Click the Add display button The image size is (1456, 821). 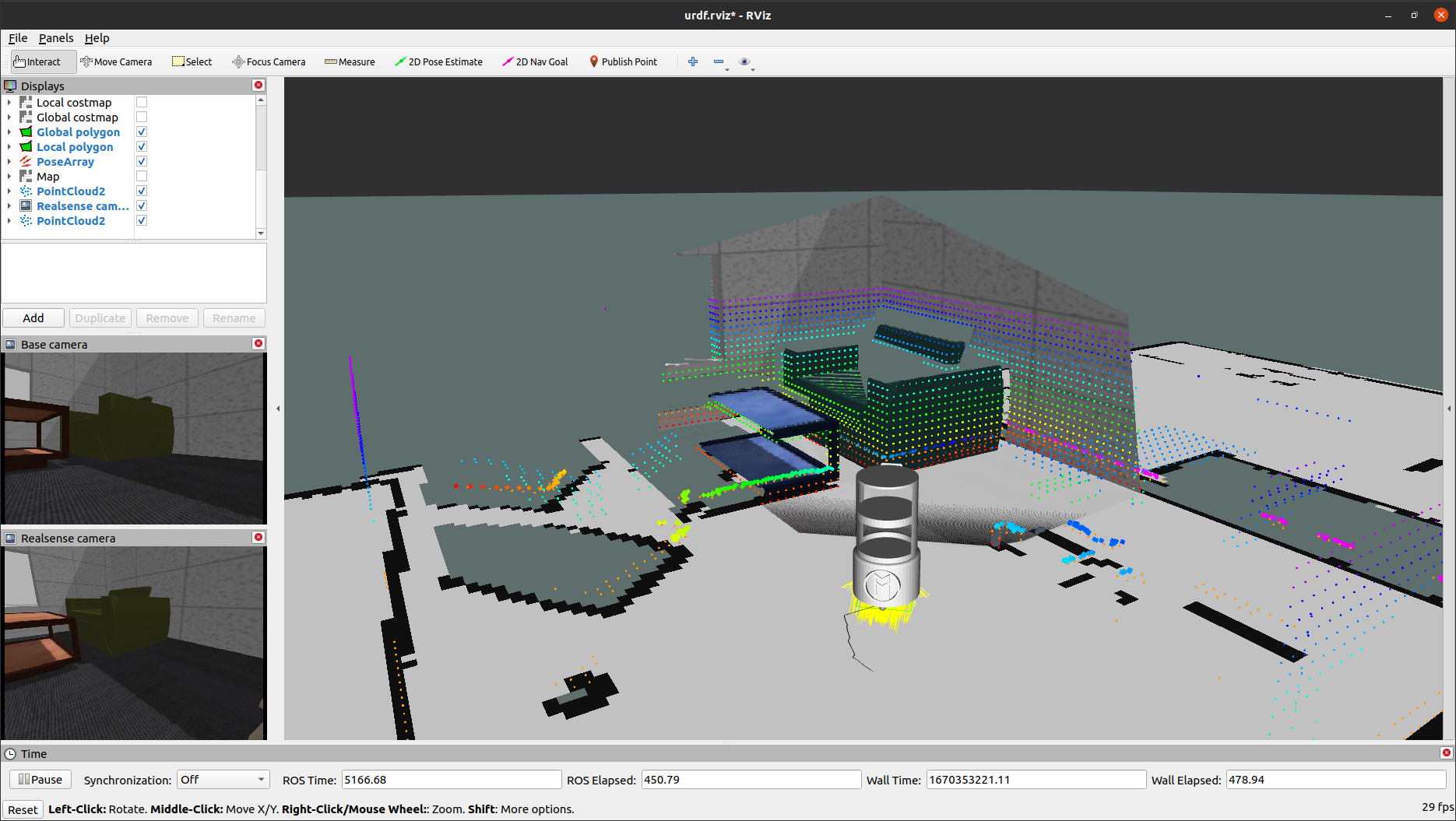click(x=33, y=318)
